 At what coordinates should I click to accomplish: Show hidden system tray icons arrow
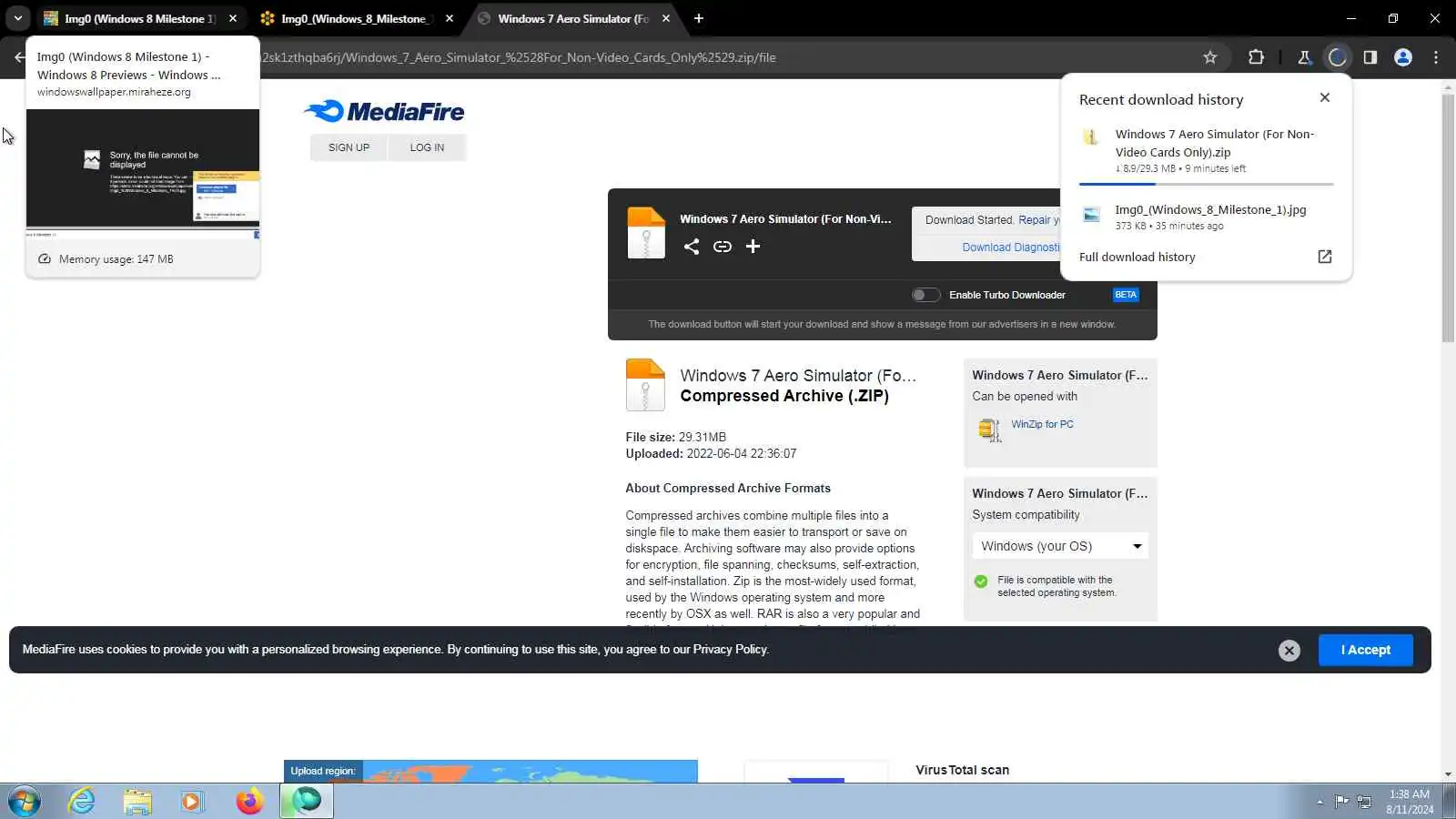point(1319,802)
